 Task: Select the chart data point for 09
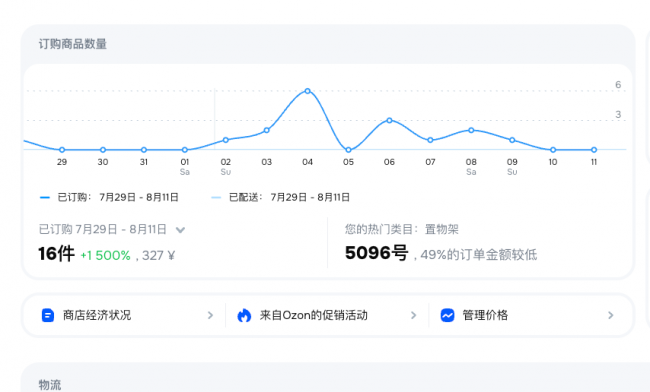(x=512, y=140)
